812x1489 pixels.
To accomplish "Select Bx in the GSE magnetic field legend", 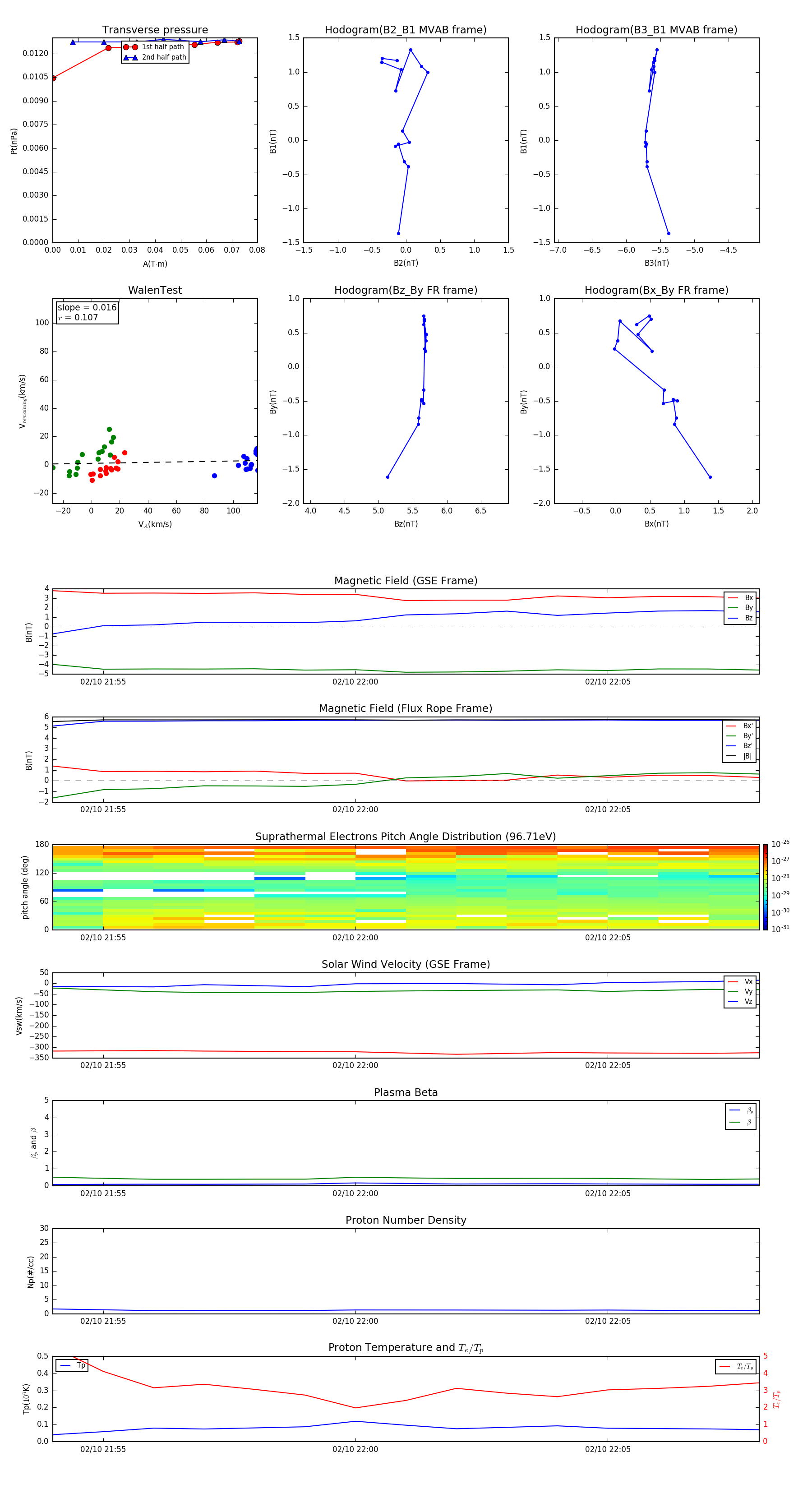I will click(x=740, y=598).
